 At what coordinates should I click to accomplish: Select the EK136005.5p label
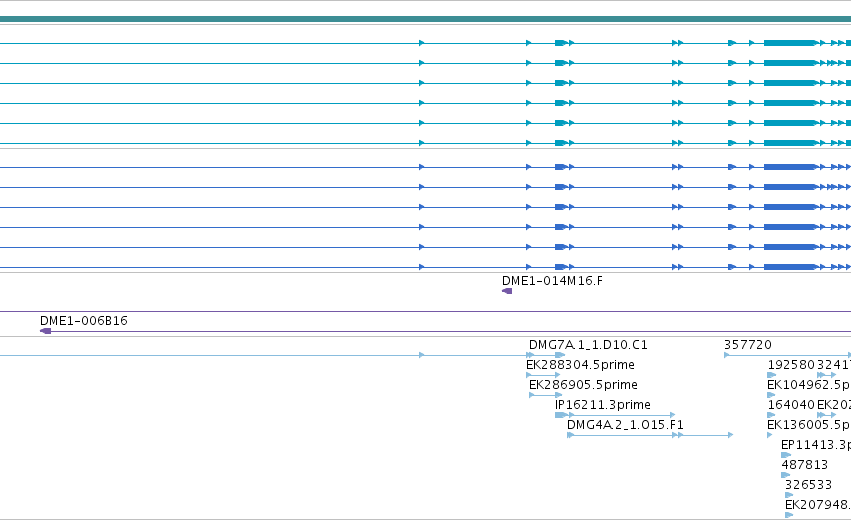(809, 425)
